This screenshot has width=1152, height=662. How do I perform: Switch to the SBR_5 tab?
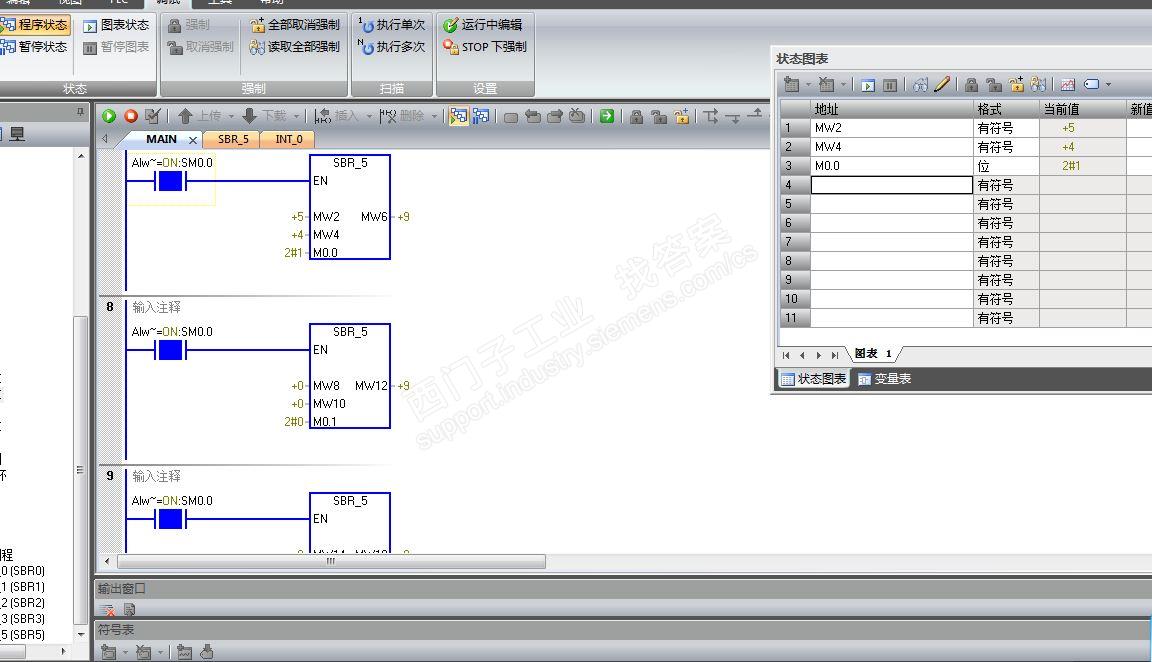[233, 139]
